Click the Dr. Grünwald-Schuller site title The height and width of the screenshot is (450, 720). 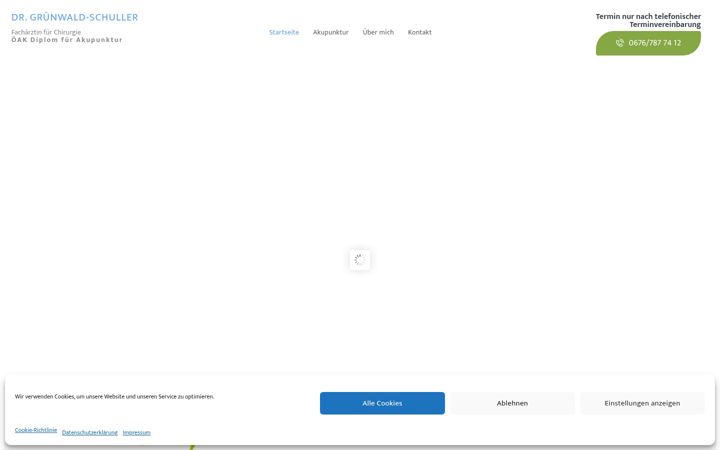[x=74, y=17]
